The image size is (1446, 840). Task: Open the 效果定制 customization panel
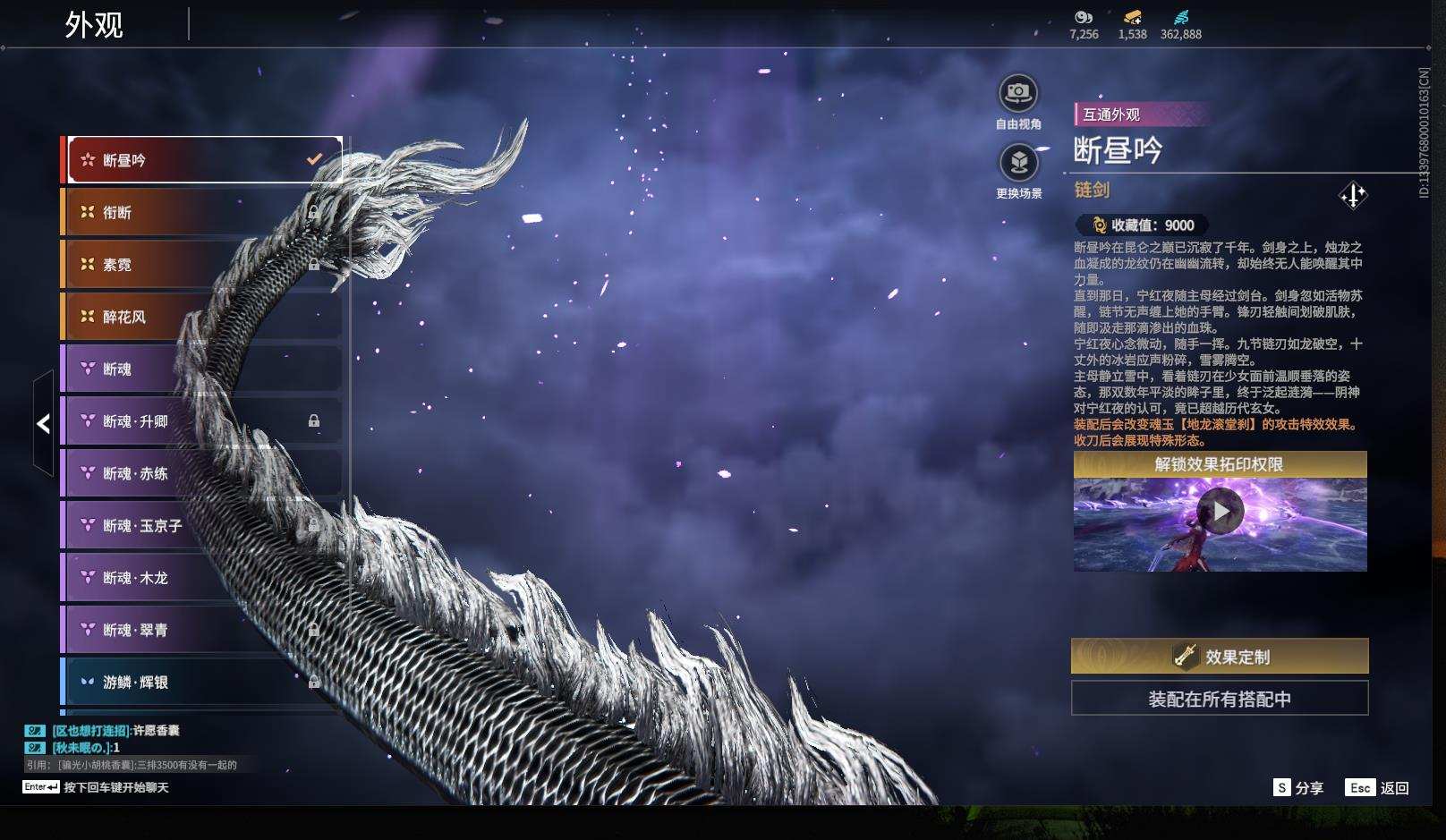click(1220, 656)
